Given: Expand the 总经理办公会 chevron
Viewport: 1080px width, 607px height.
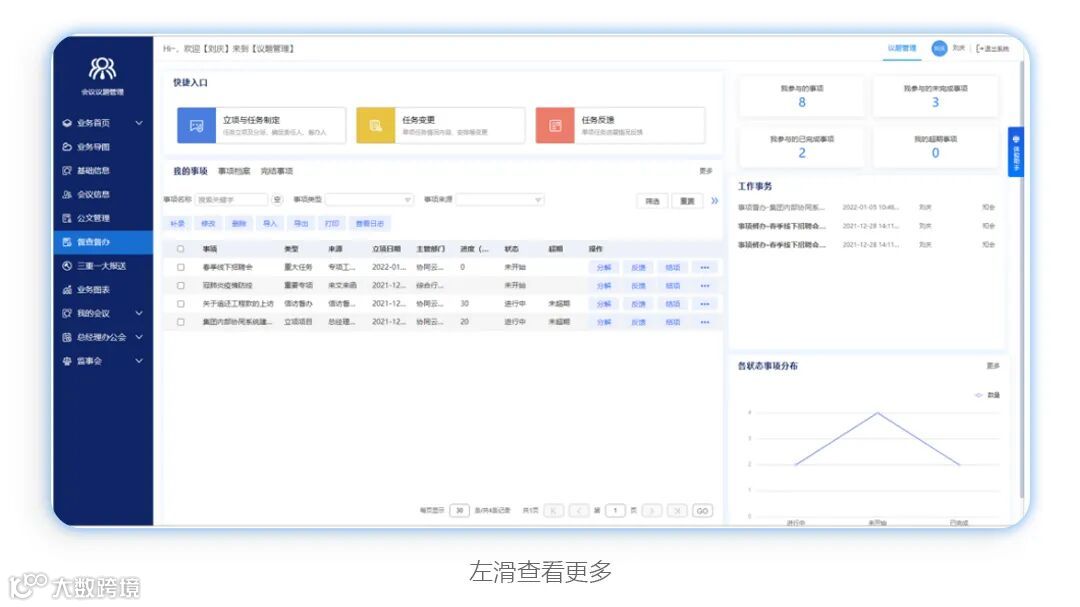Looking at the screenshot, I should tap(139, 337).
